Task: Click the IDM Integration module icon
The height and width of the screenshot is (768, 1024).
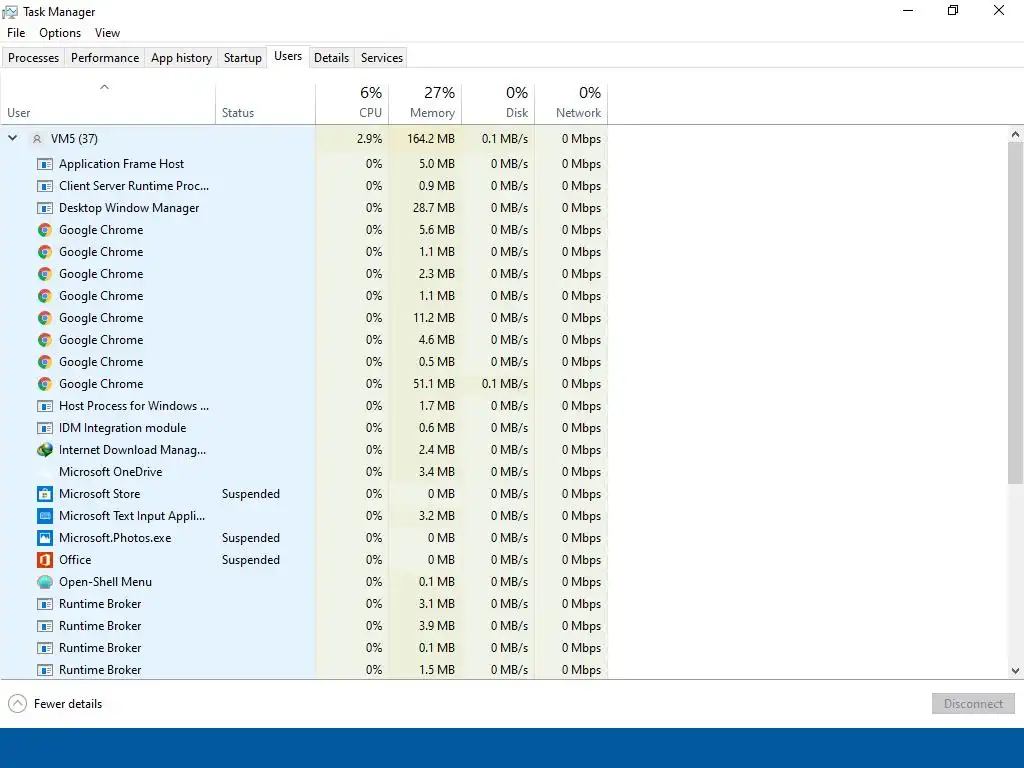Action: point(44,428)
